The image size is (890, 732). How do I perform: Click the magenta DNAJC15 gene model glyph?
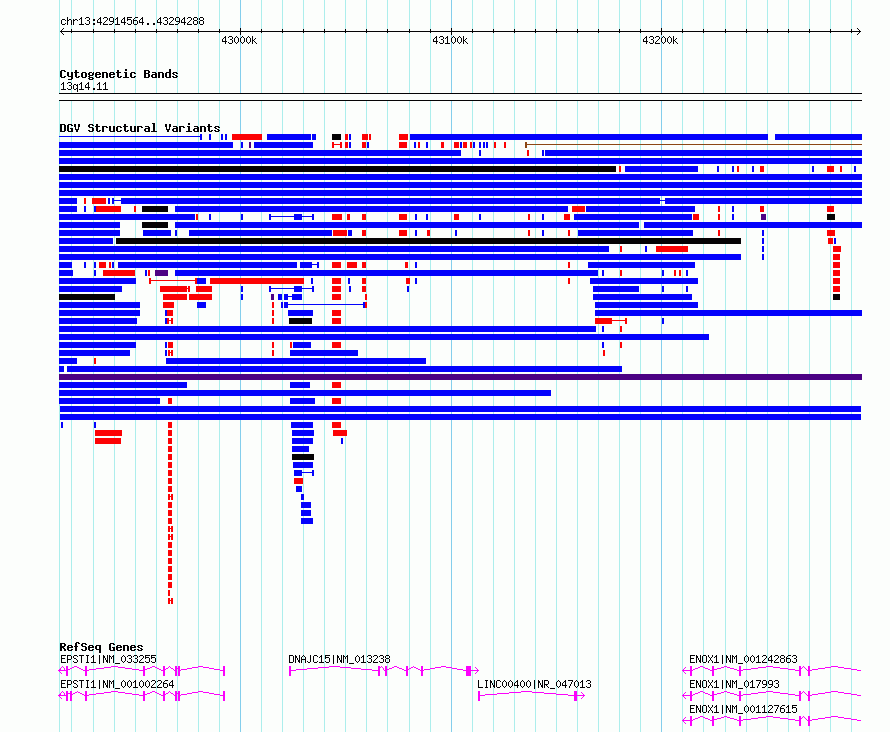[384, 671]
